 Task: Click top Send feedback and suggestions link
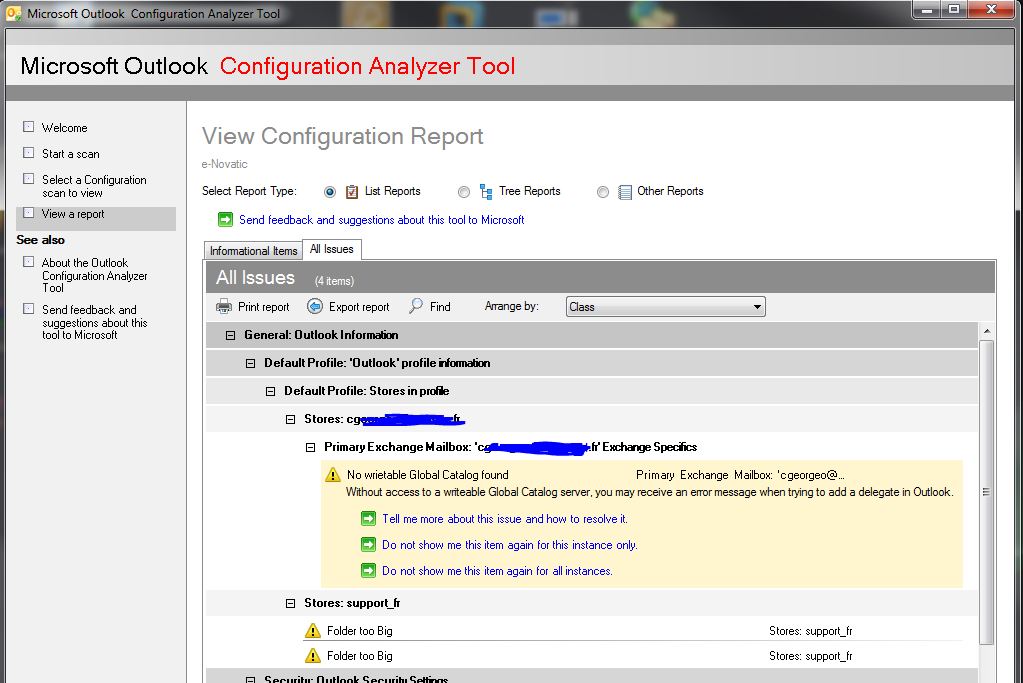pos(382,220)
